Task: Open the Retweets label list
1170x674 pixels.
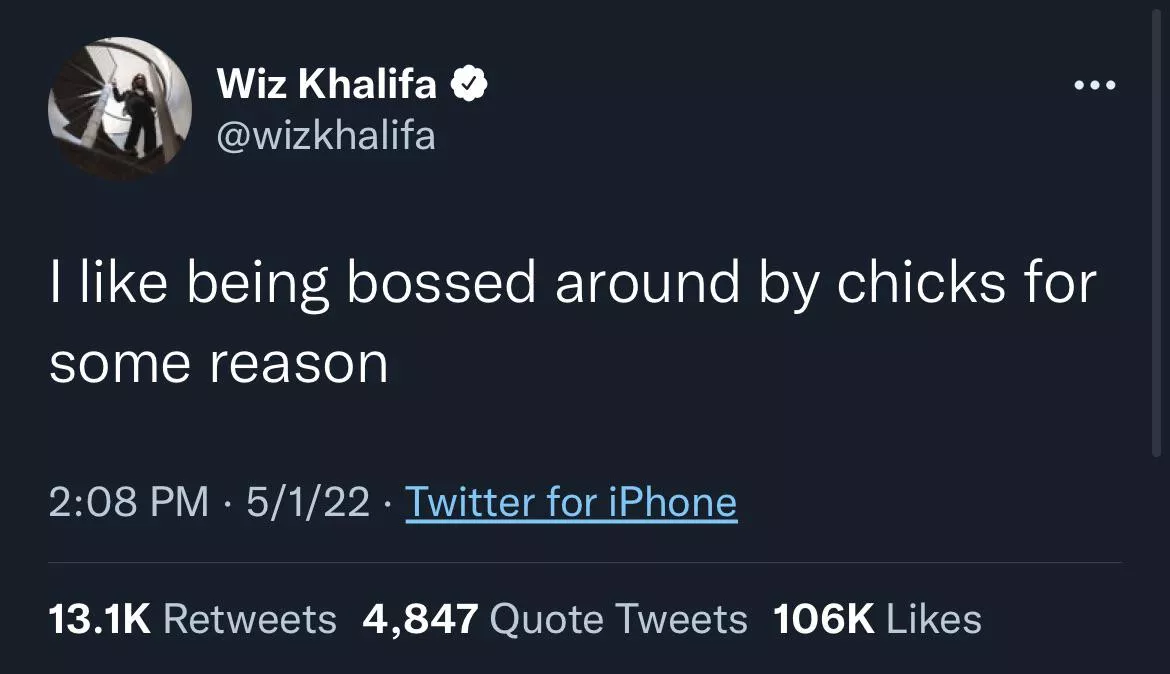Action: point(249,619)
